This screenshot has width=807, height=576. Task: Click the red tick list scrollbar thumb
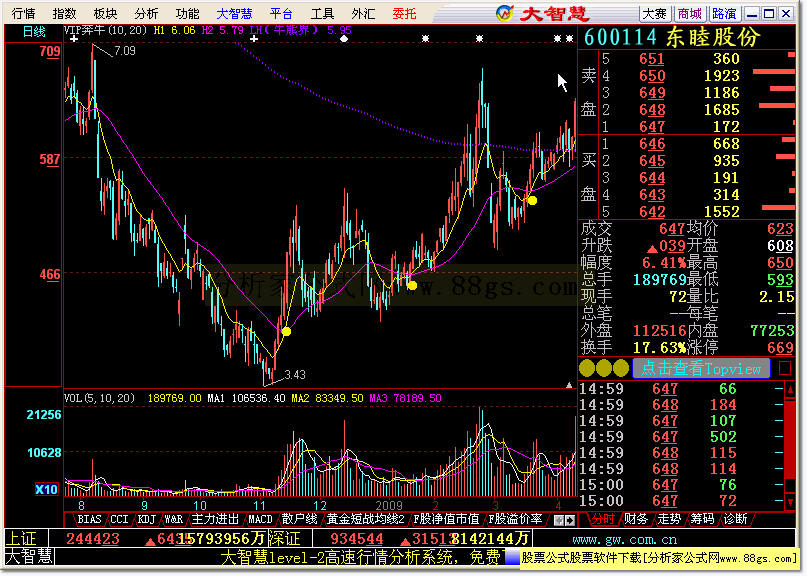[x=790, y=438]
